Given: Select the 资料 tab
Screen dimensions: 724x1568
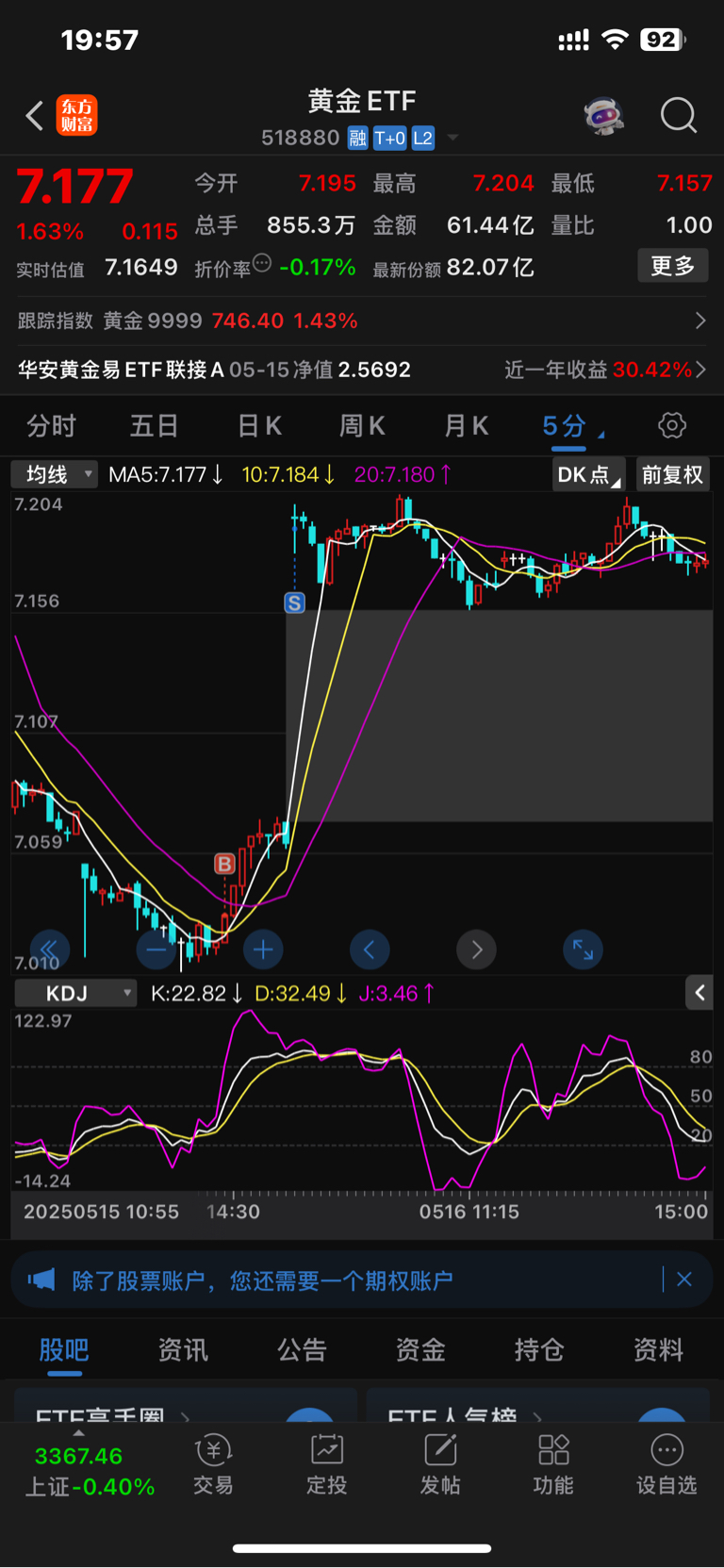Looking at the screenshot, I should [658, 1350].
